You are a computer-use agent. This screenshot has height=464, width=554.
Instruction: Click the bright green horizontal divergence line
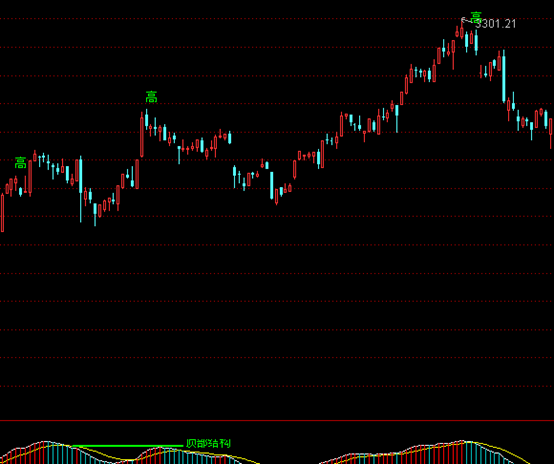tap(127, 446)
